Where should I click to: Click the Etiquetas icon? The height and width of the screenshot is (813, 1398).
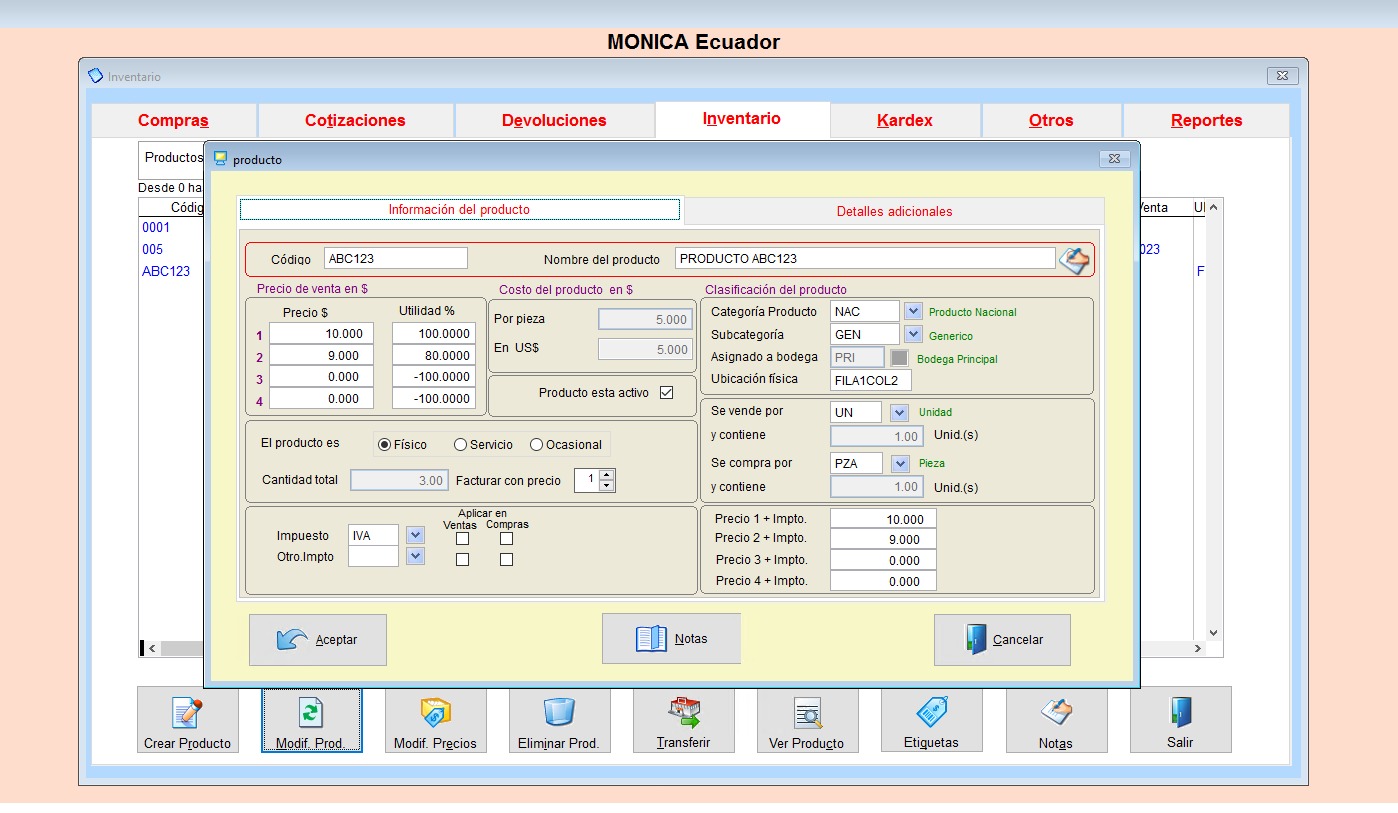click(x=932, y=720)
